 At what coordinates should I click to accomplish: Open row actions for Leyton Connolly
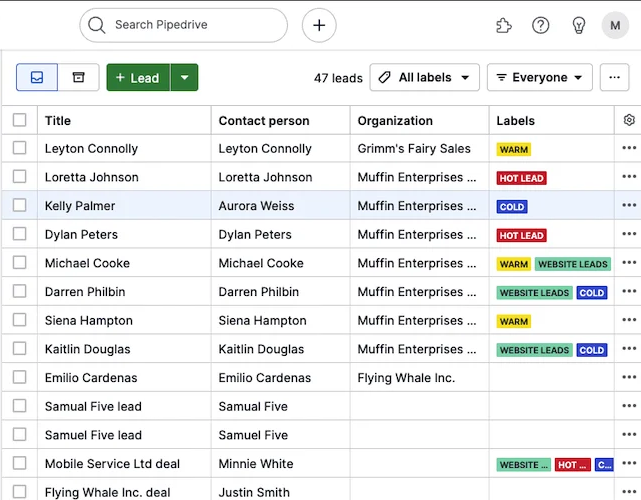(629, 148)
